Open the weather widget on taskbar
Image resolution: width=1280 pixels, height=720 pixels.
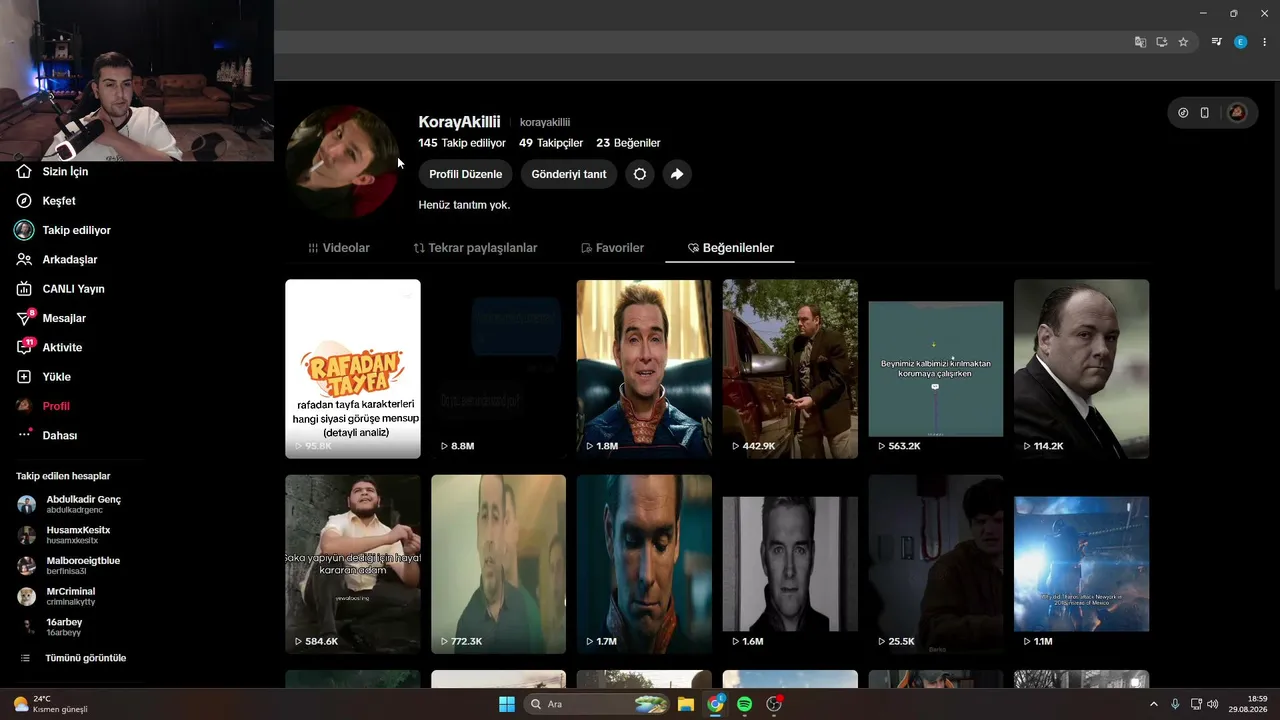point(50,704)
